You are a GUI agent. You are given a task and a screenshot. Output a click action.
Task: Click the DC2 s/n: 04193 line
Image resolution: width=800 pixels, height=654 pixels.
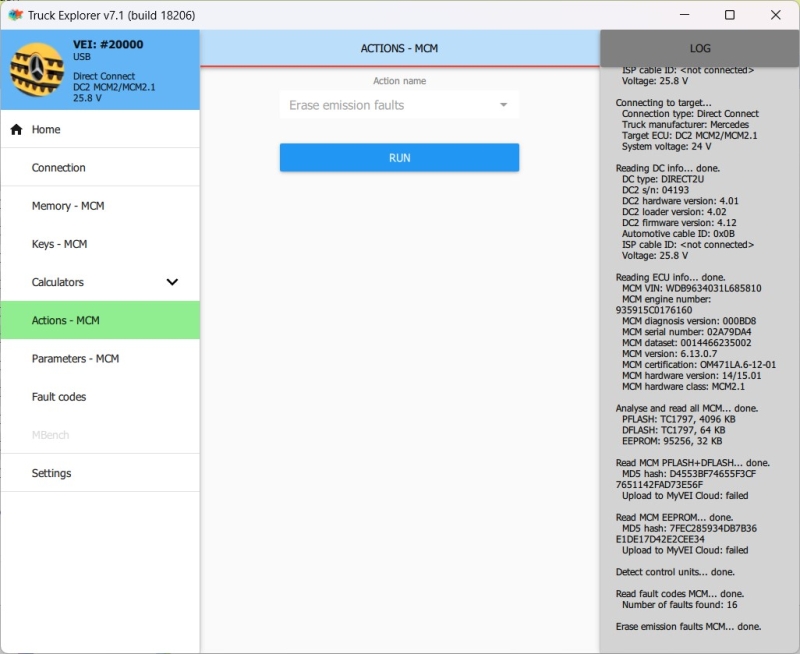coord(655,190)
